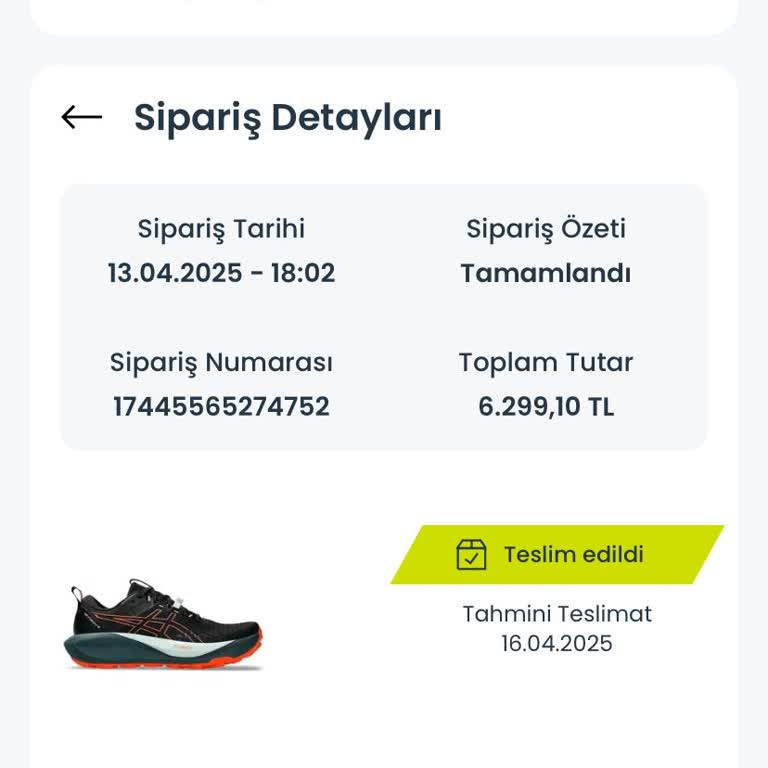Image resolution: width=768 pixels, height=768 pixels.
Task: Select the 'Sipariş Numarası' label
Action: (x=221, y=362)
